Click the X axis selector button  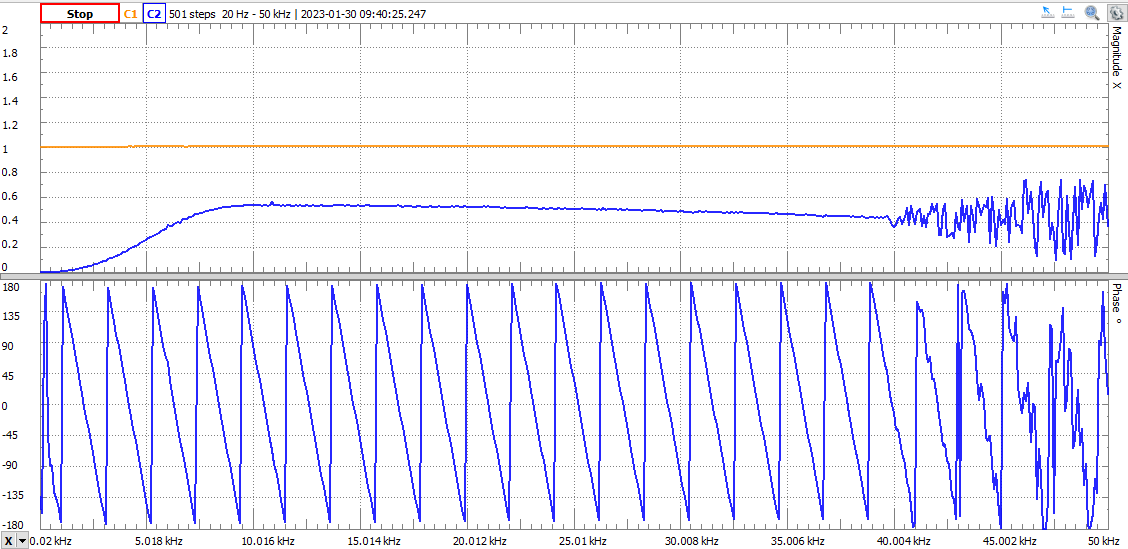pos(9,541)
